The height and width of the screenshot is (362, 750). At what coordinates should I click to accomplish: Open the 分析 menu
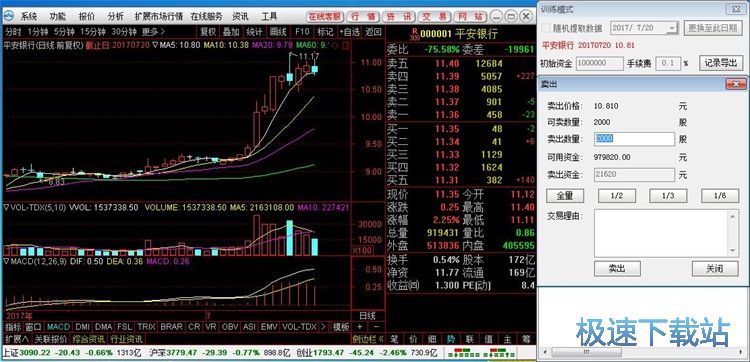115,16
